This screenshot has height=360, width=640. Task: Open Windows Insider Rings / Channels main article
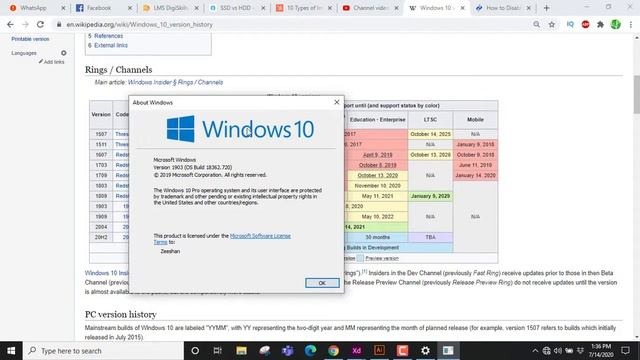[176, 82]
